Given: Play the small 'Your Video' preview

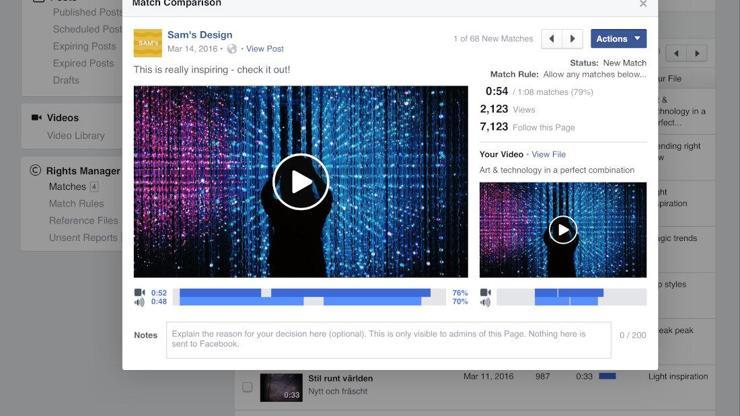Looking at the screenshot, I should click(x=563, y=230).
